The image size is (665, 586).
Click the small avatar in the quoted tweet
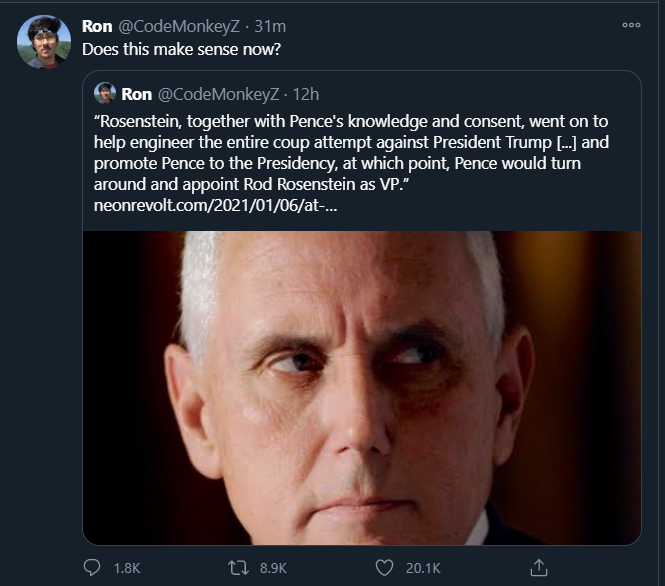pos(104,94)
